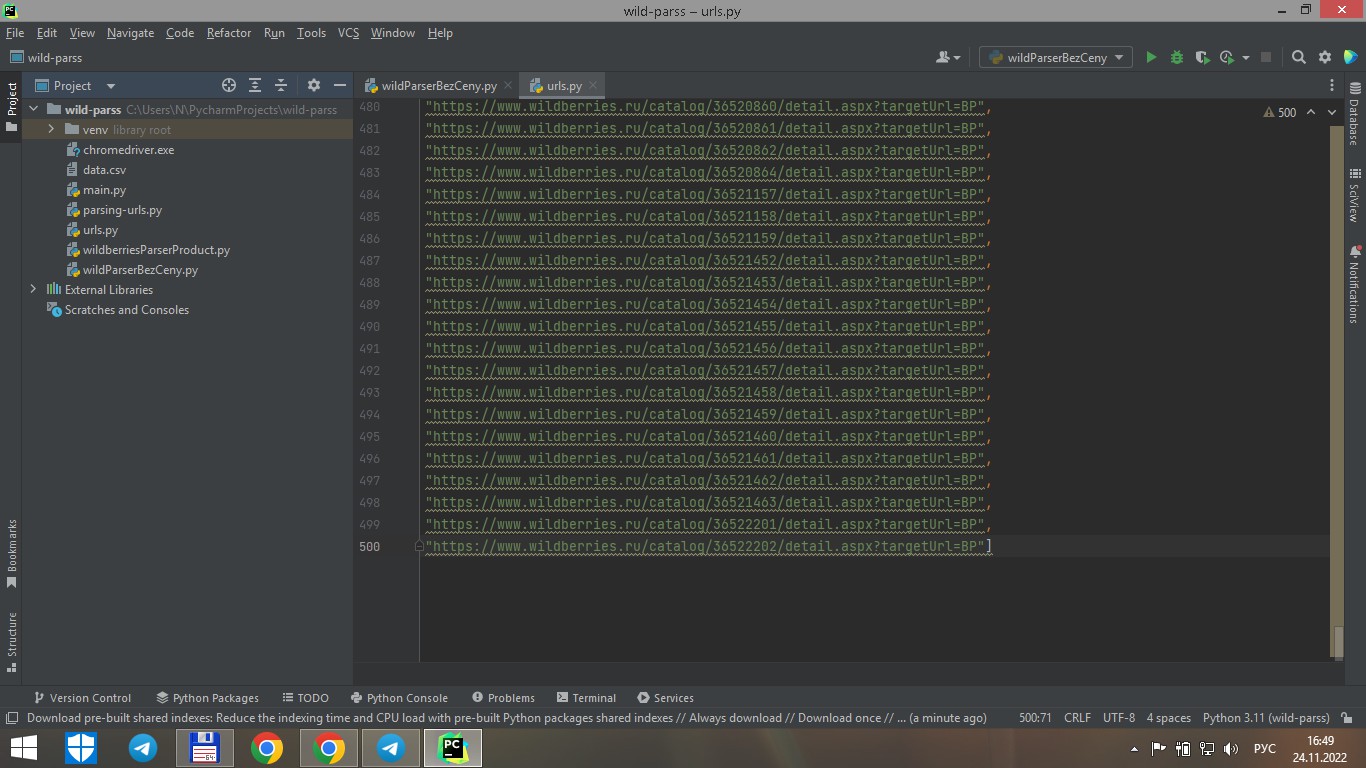Screen dimensions: 1366x768
Task: Click the Stop button in the toolbar
Action: [x=1265, y=58]
